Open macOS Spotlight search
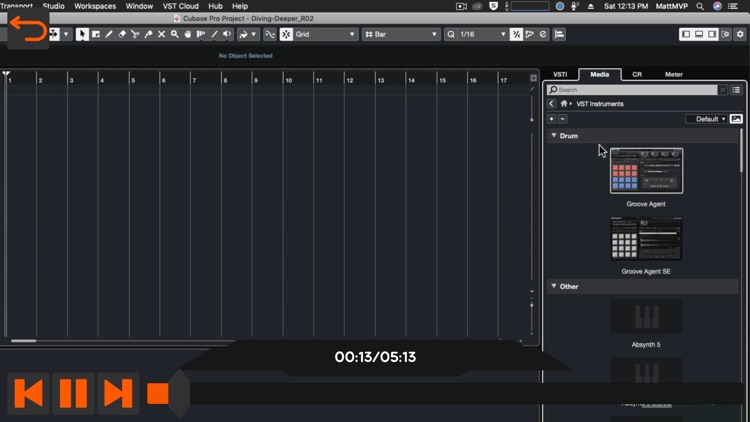This screenshot has width=750, height=422. [700, 6]
